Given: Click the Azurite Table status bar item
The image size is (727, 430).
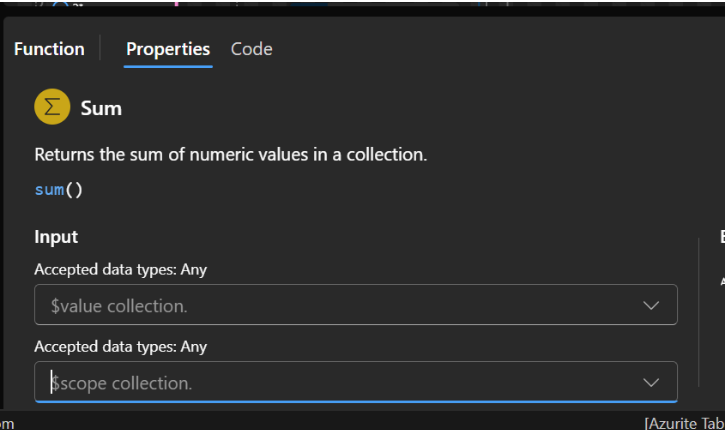Looking at the screenshot, I should (x=684, y=423).
